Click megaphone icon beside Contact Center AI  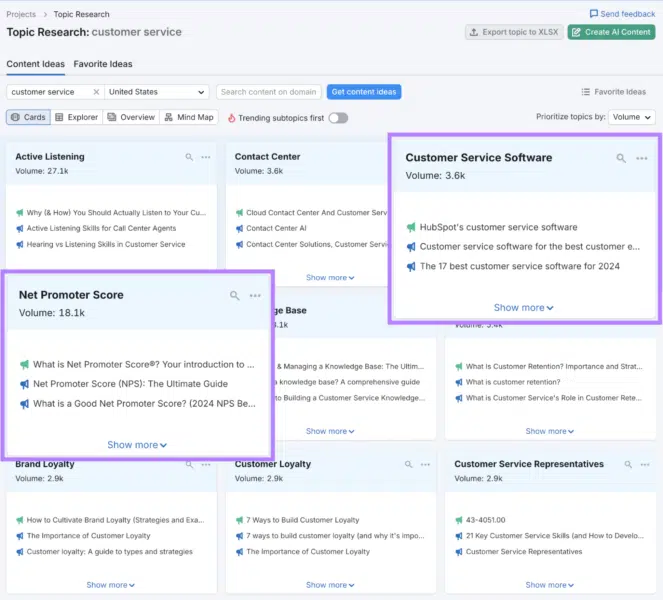pyautogui.click(x=239, y=228)
